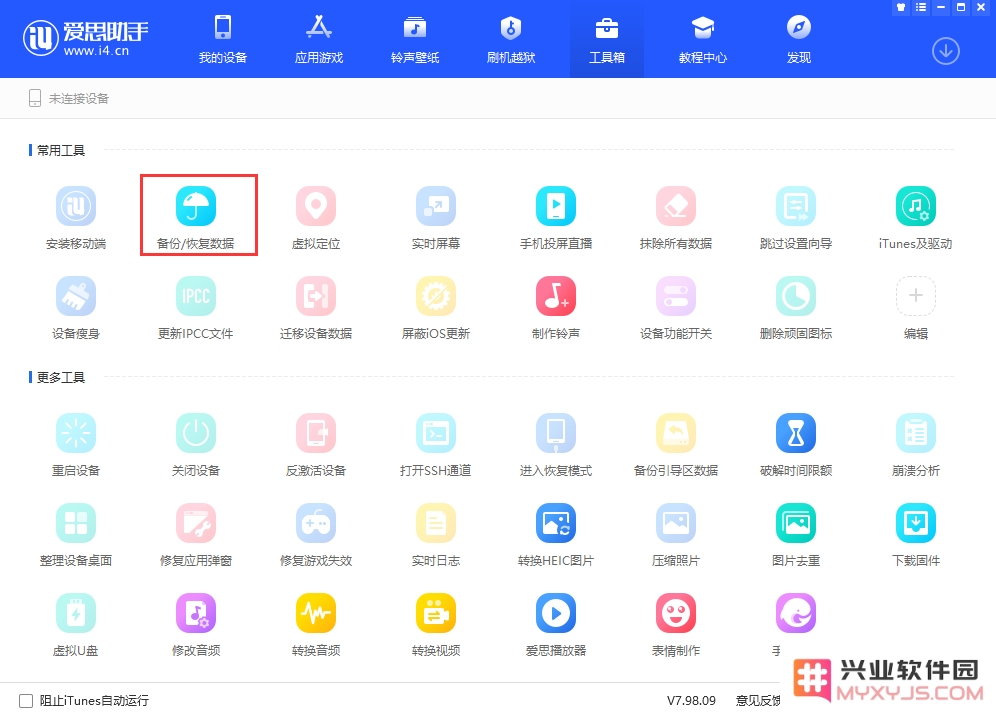This screenshot has width=996, height=717.
Task: Open the 备份/恢复数据 tool
Action: pos(196,218)
